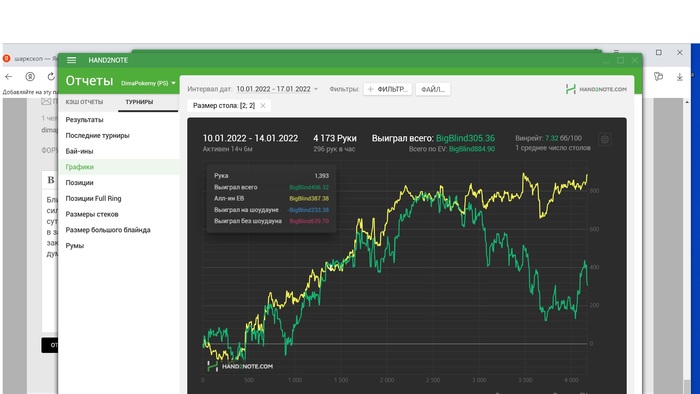Toggle bold B button in forum editor
Screen dimensions: 700x394
pyautogui.click(x=50, y=180)
